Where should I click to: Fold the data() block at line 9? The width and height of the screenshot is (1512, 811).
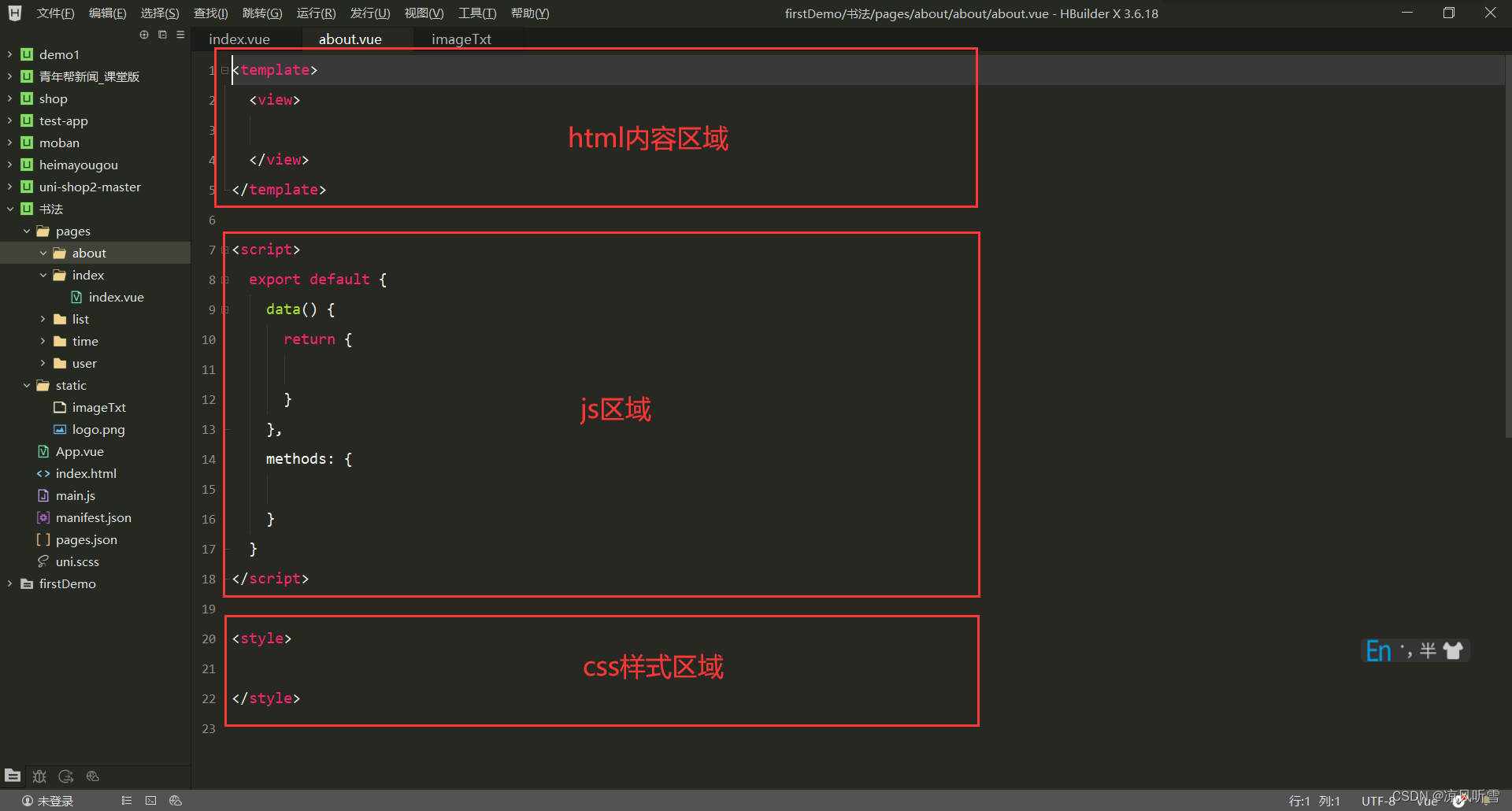[225, 309]
